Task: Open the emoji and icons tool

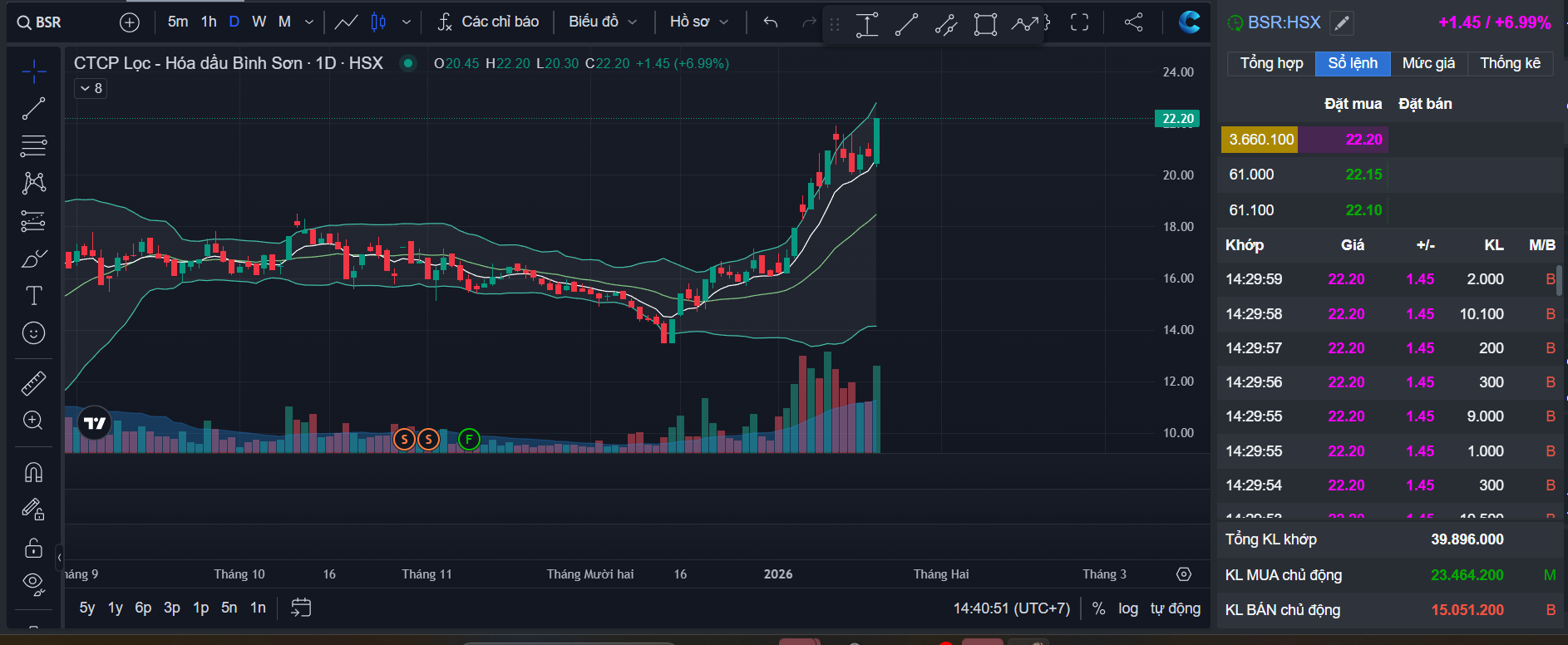Action: pos(33,332)
